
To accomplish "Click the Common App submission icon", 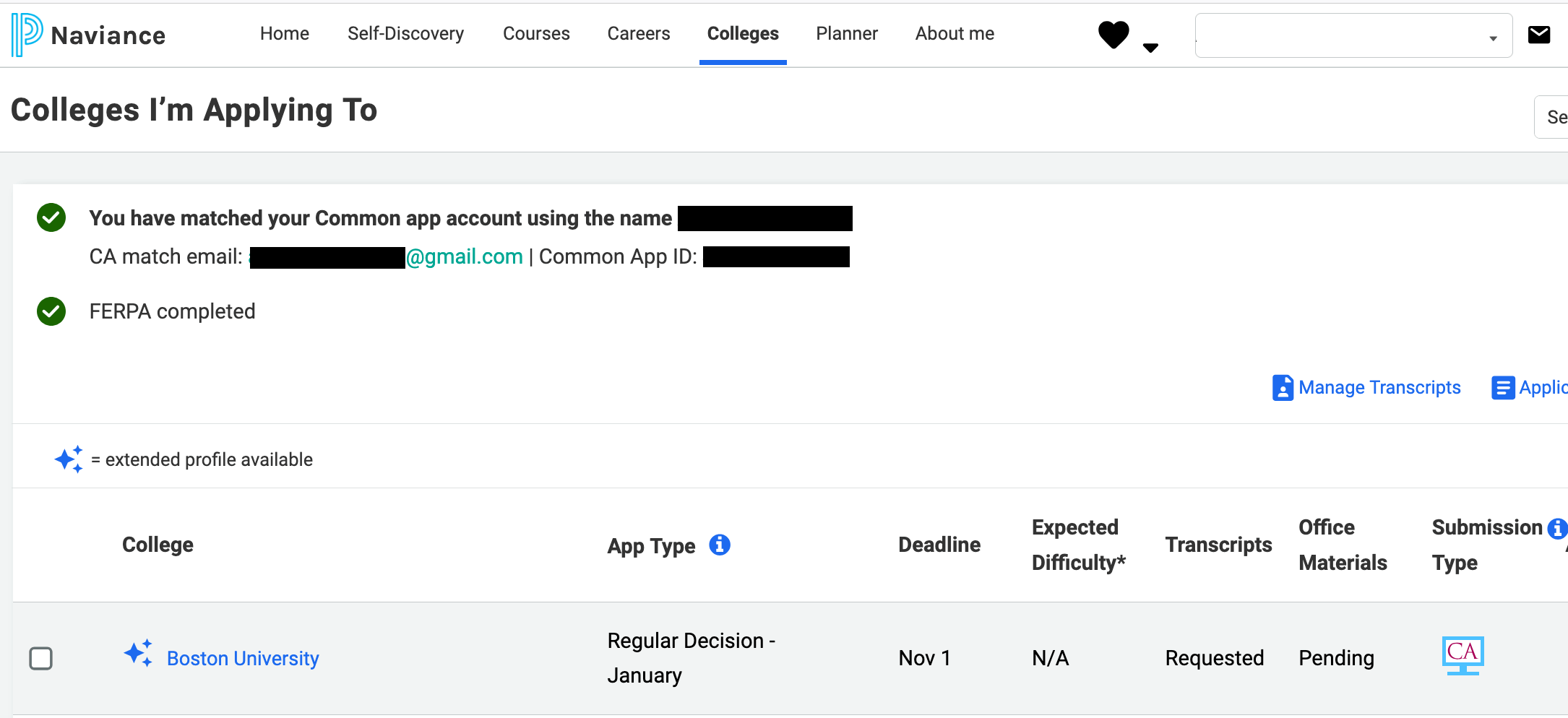I will click(x=1463, y=656).
